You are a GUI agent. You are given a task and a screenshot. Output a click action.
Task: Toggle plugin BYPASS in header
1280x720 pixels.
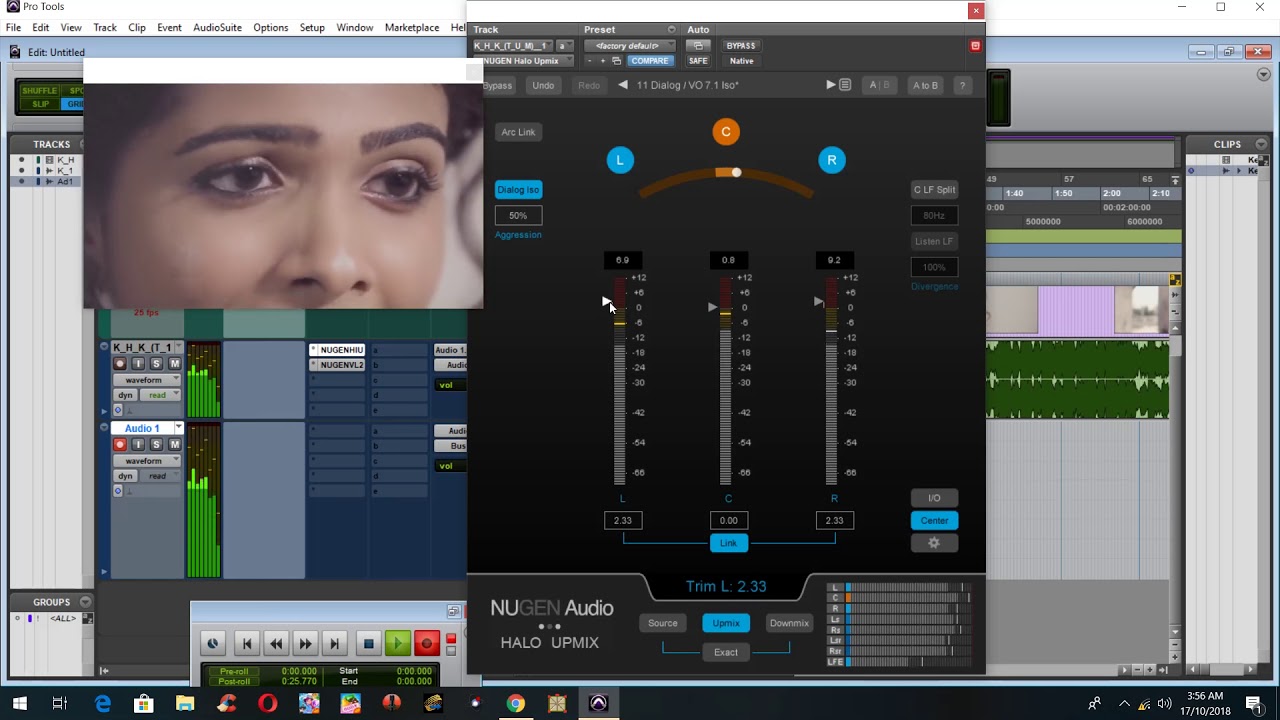741,46
